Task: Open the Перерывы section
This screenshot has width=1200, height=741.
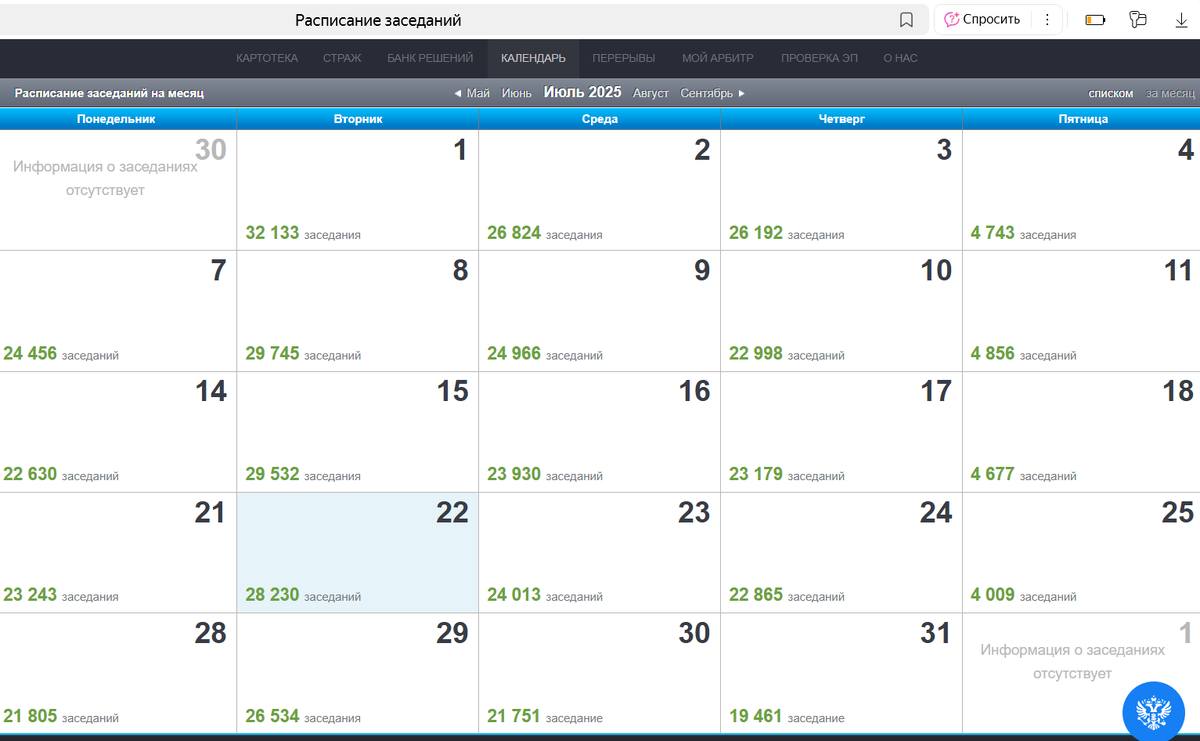Action: pos(624,58)
